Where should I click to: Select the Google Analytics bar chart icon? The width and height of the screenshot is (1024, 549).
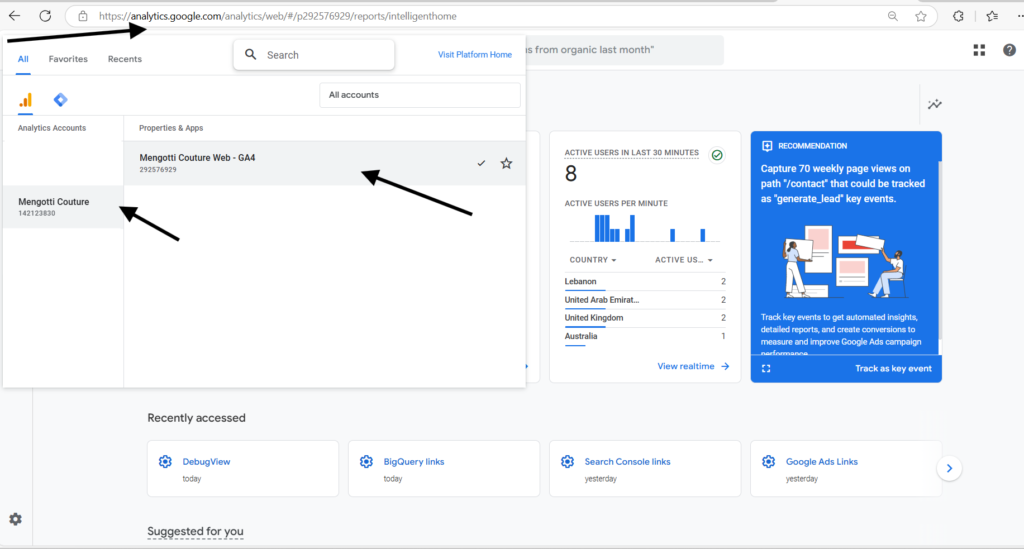click(x=25, y=100)
